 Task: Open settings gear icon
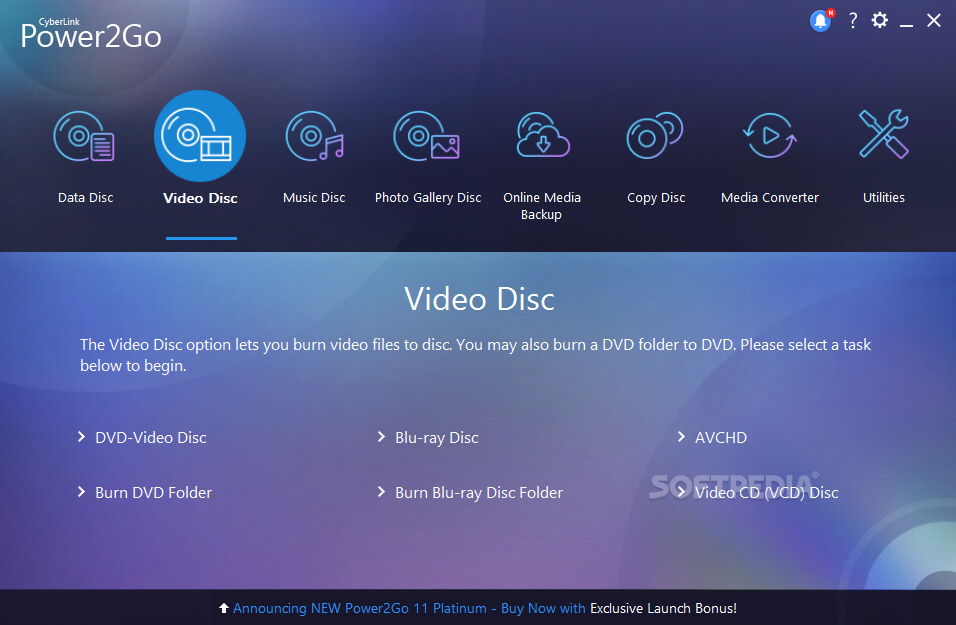click(x=879, y=20)
